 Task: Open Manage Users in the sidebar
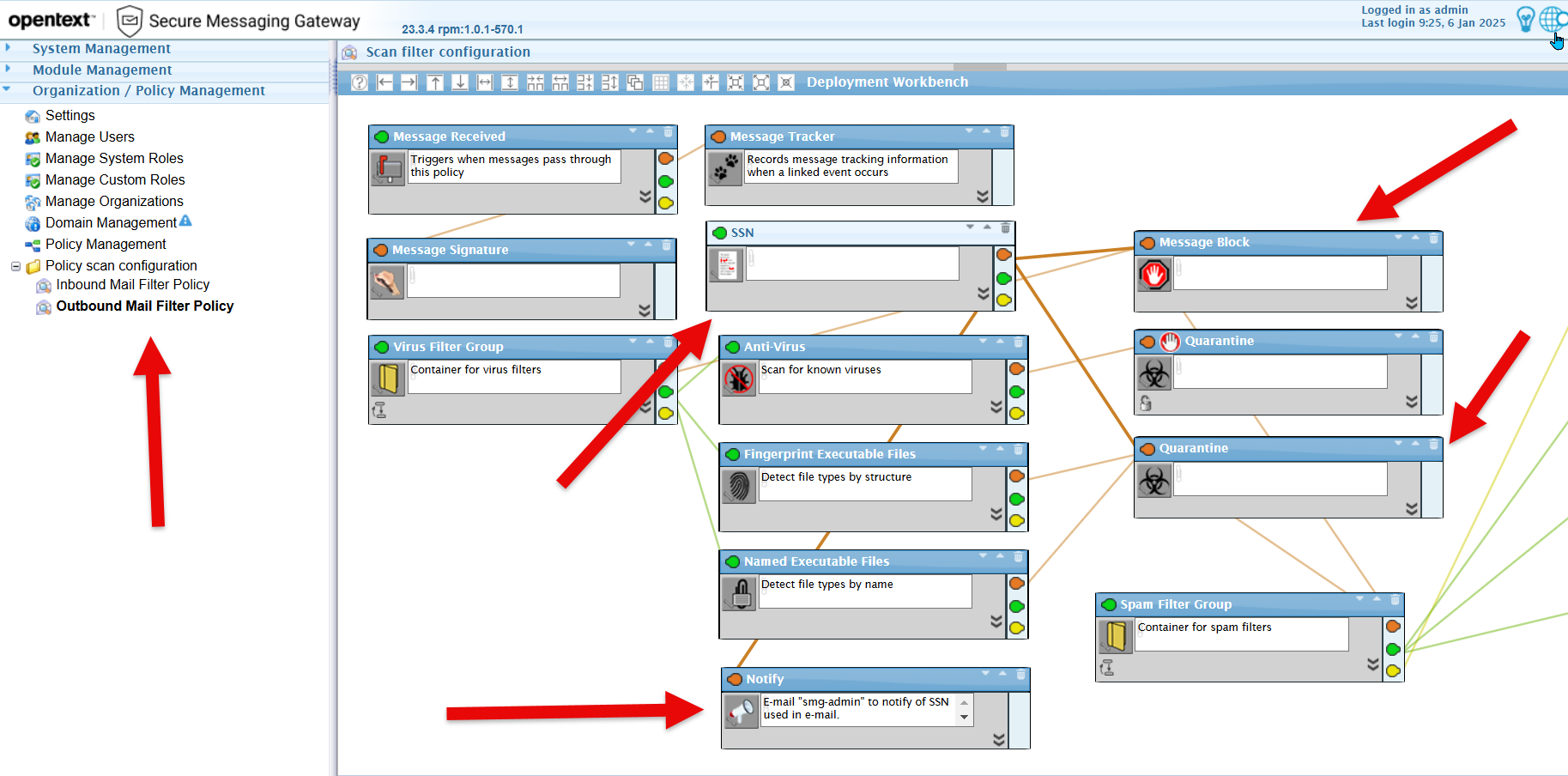click(90, 137)
